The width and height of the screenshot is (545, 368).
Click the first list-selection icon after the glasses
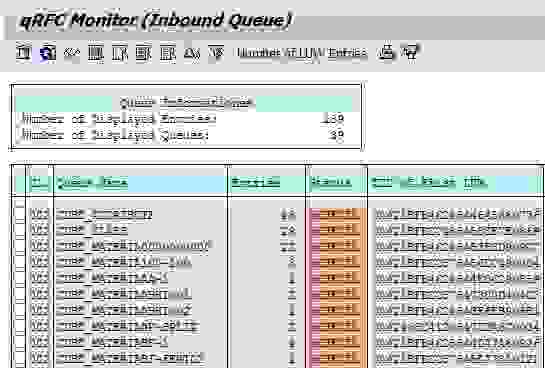click(96, 53)
